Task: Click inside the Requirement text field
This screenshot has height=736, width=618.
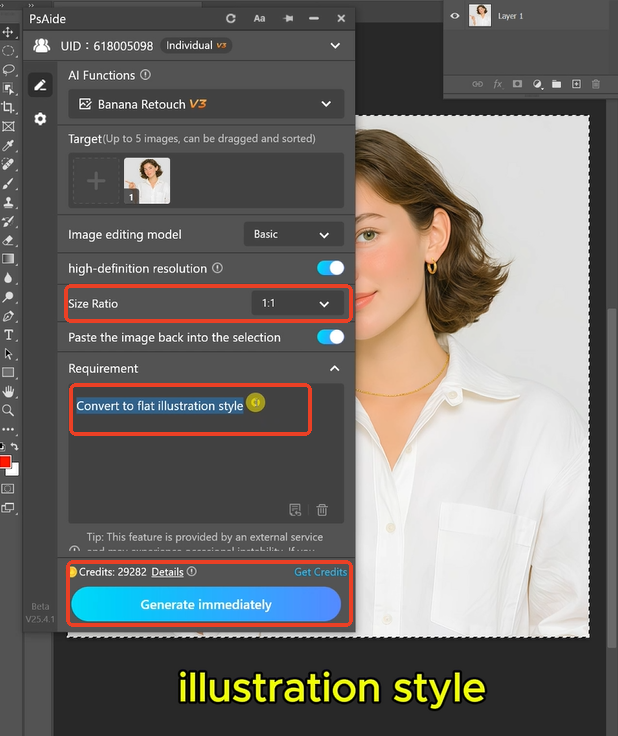Action: 206,453
